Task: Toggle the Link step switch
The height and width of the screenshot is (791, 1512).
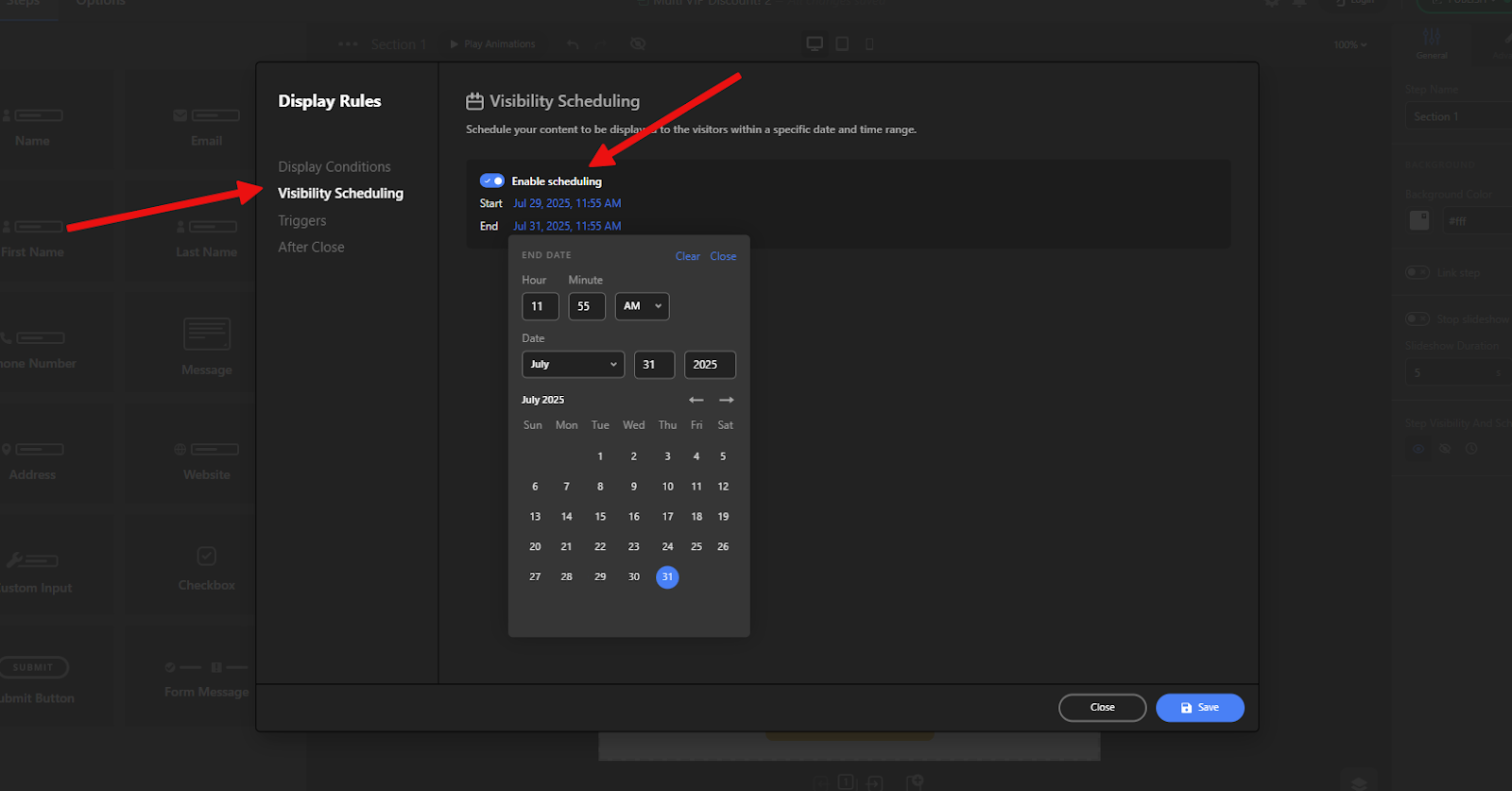Action: pyautogui.click(x=1417, y=272)
